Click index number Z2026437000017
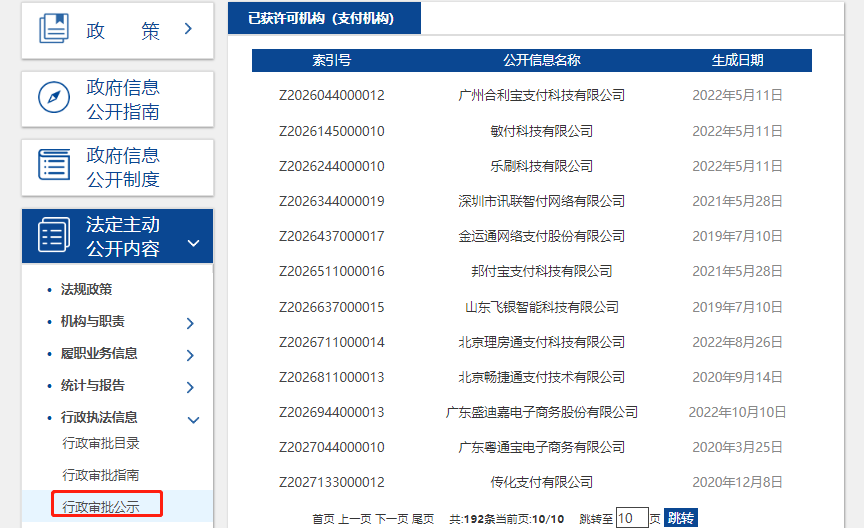 coord(332,236)
